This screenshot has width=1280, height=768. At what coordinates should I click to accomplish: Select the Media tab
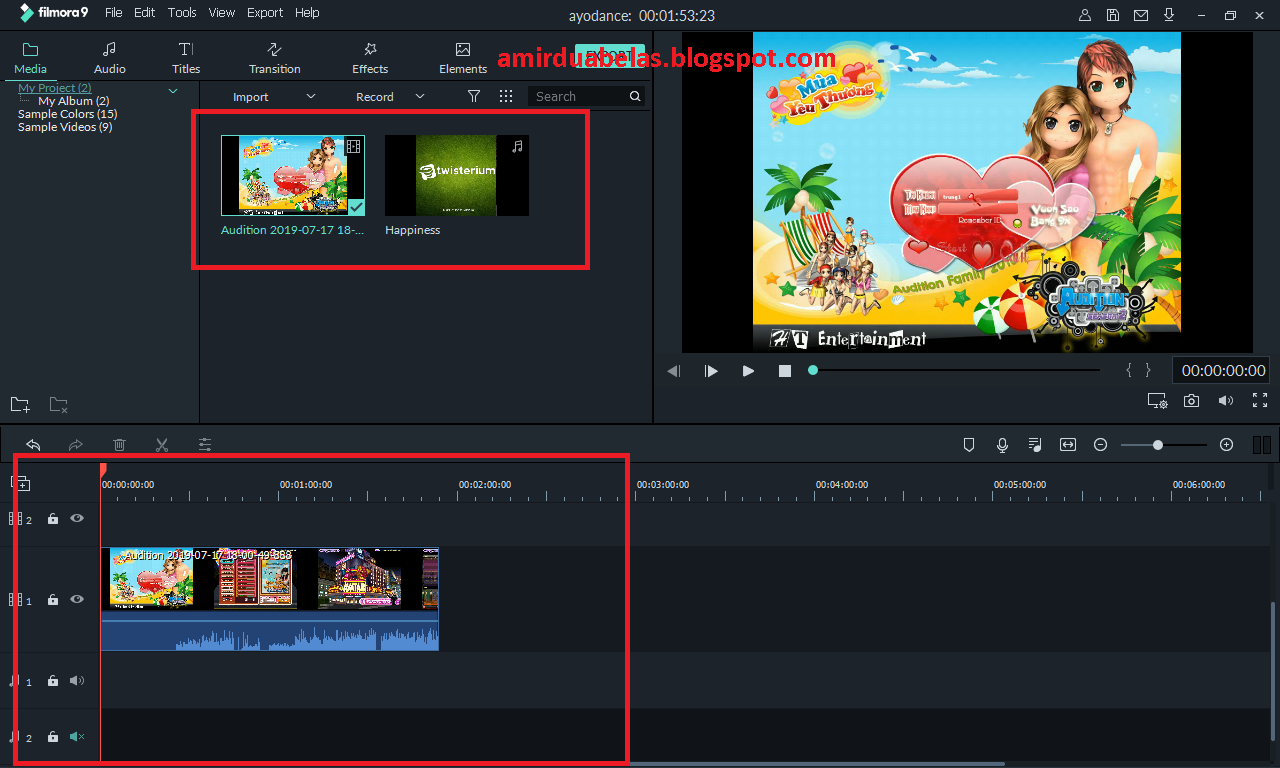pyautogui.click(x=30, y=58)
